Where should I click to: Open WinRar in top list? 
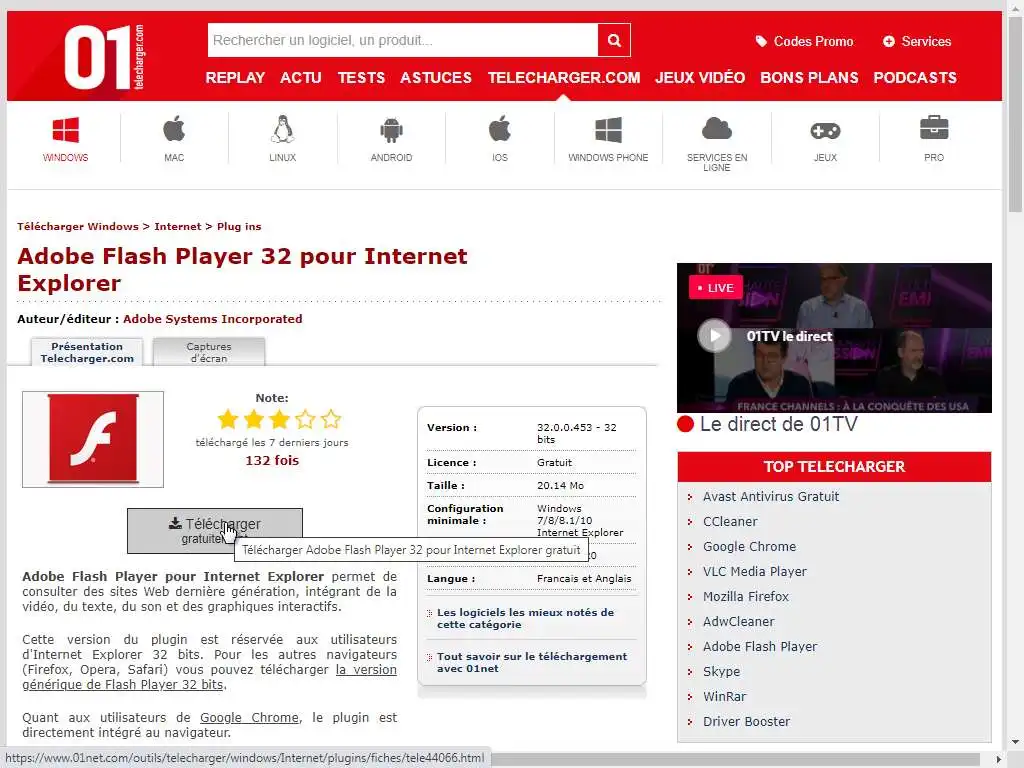724,696
